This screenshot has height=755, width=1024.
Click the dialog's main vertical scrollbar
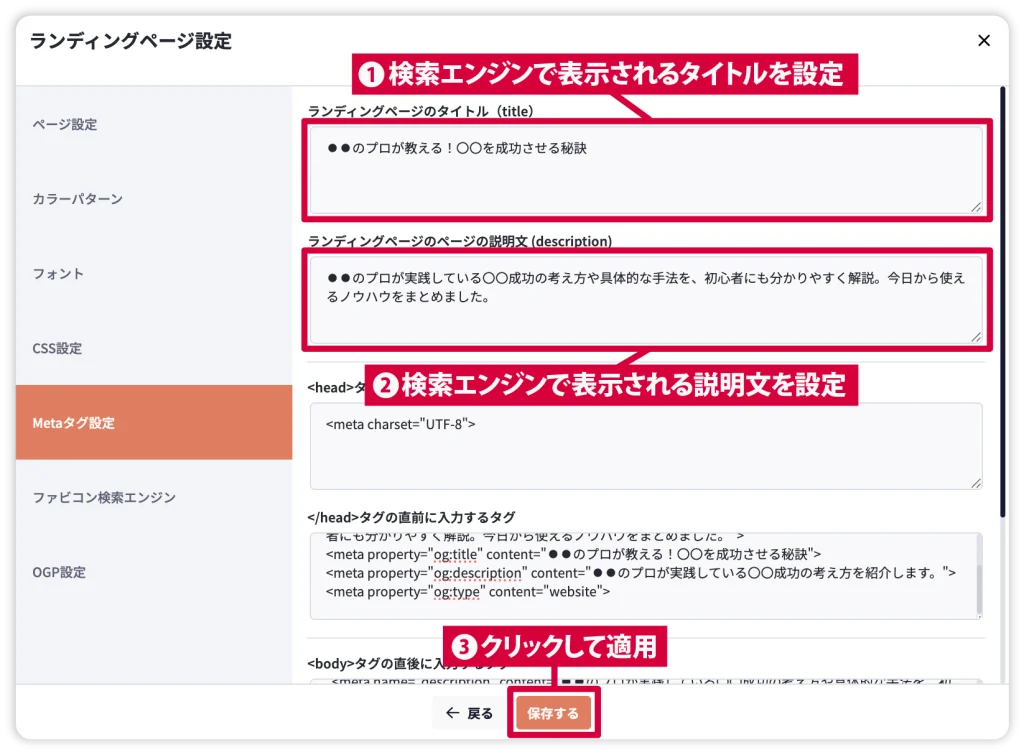click(x=1002, y=300)
